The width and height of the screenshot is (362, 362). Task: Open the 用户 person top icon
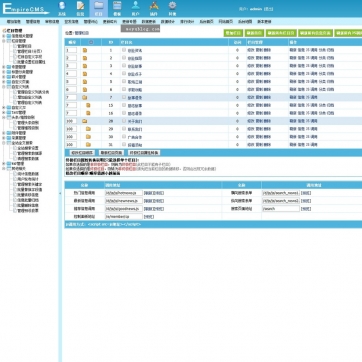point(135,8)
